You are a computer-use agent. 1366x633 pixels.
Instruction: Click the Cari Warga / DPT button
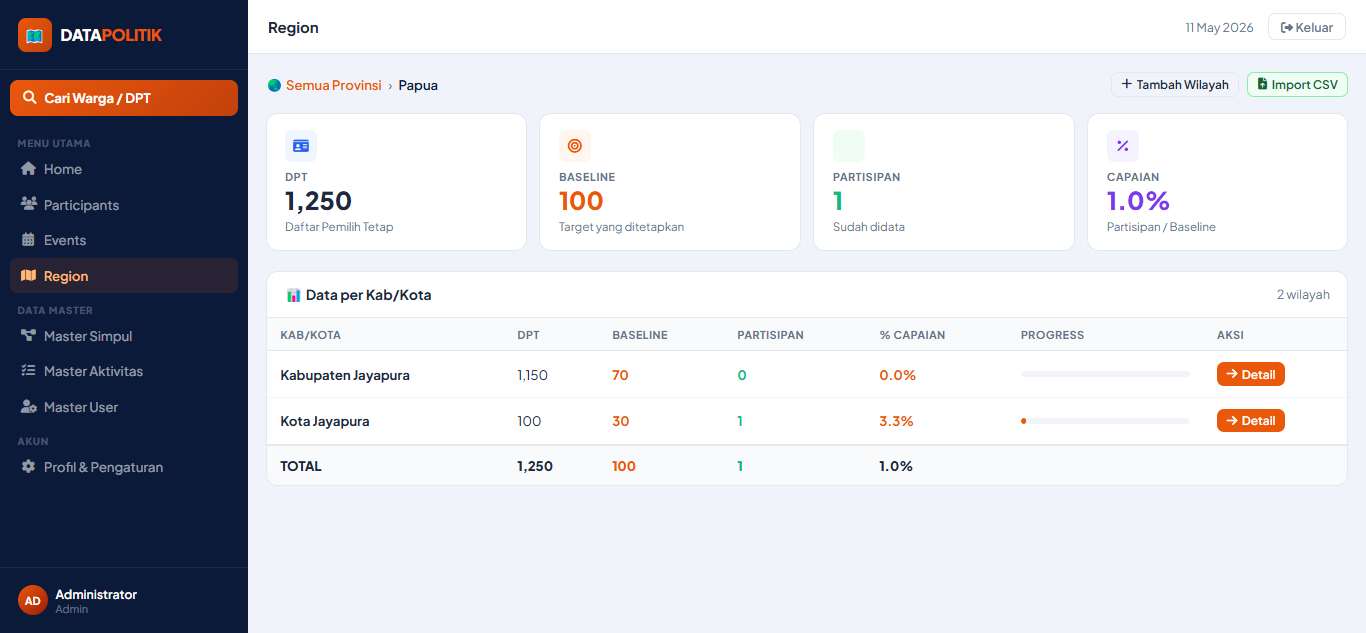pyautogui.click(x=124, y=98)
